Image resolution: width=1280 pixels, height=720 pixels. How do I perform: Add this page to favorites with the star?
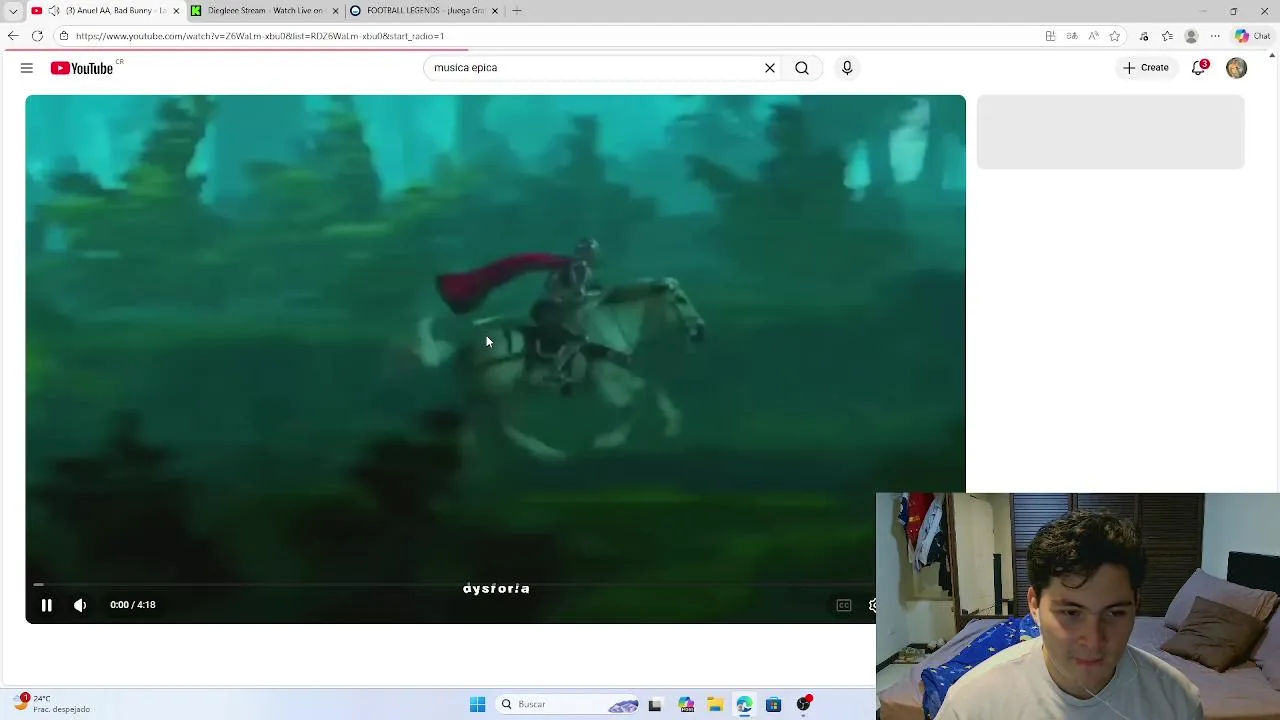[x=1115, y=36]
